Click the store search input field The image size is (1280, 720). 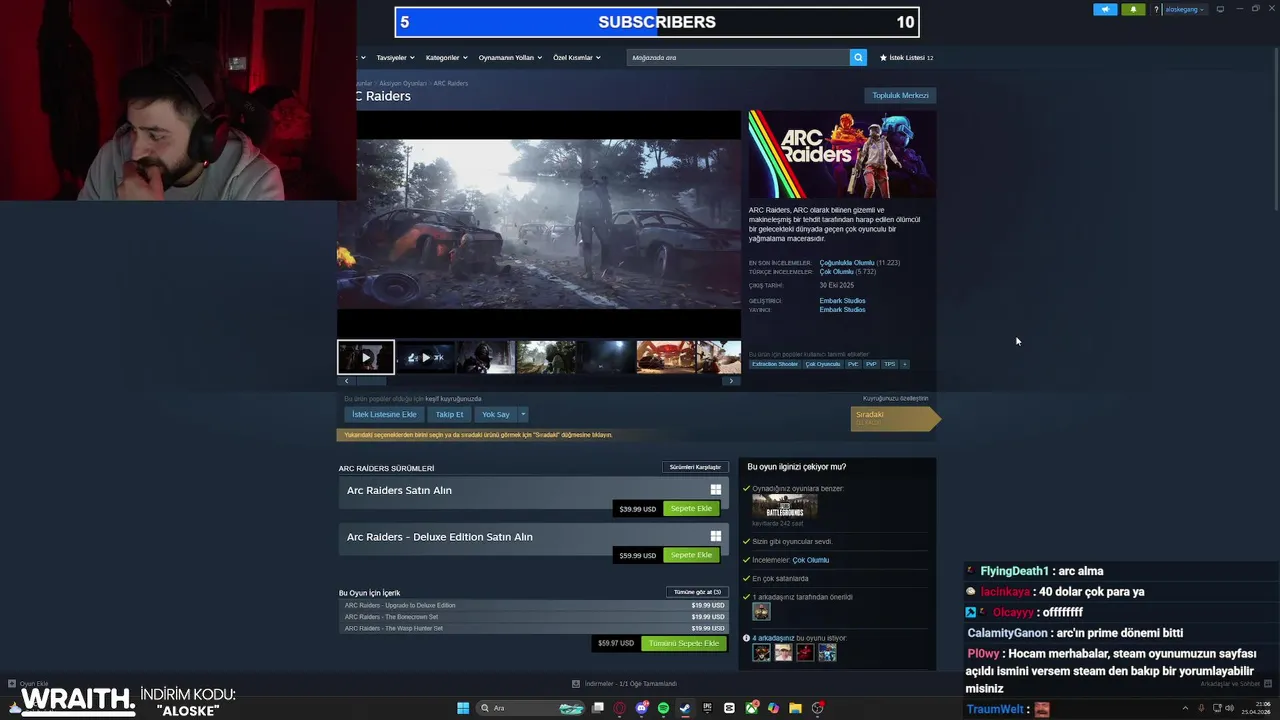738,57
